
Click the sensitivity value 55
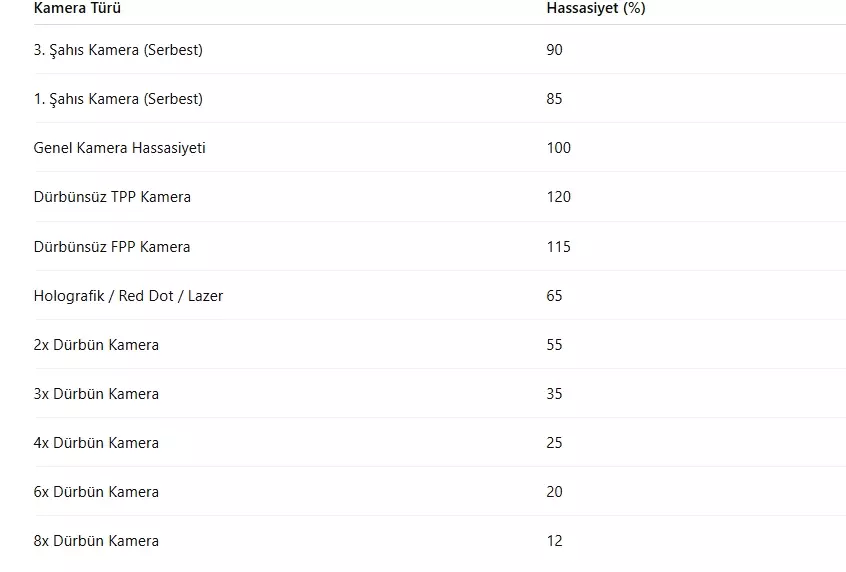click(555, 345)
